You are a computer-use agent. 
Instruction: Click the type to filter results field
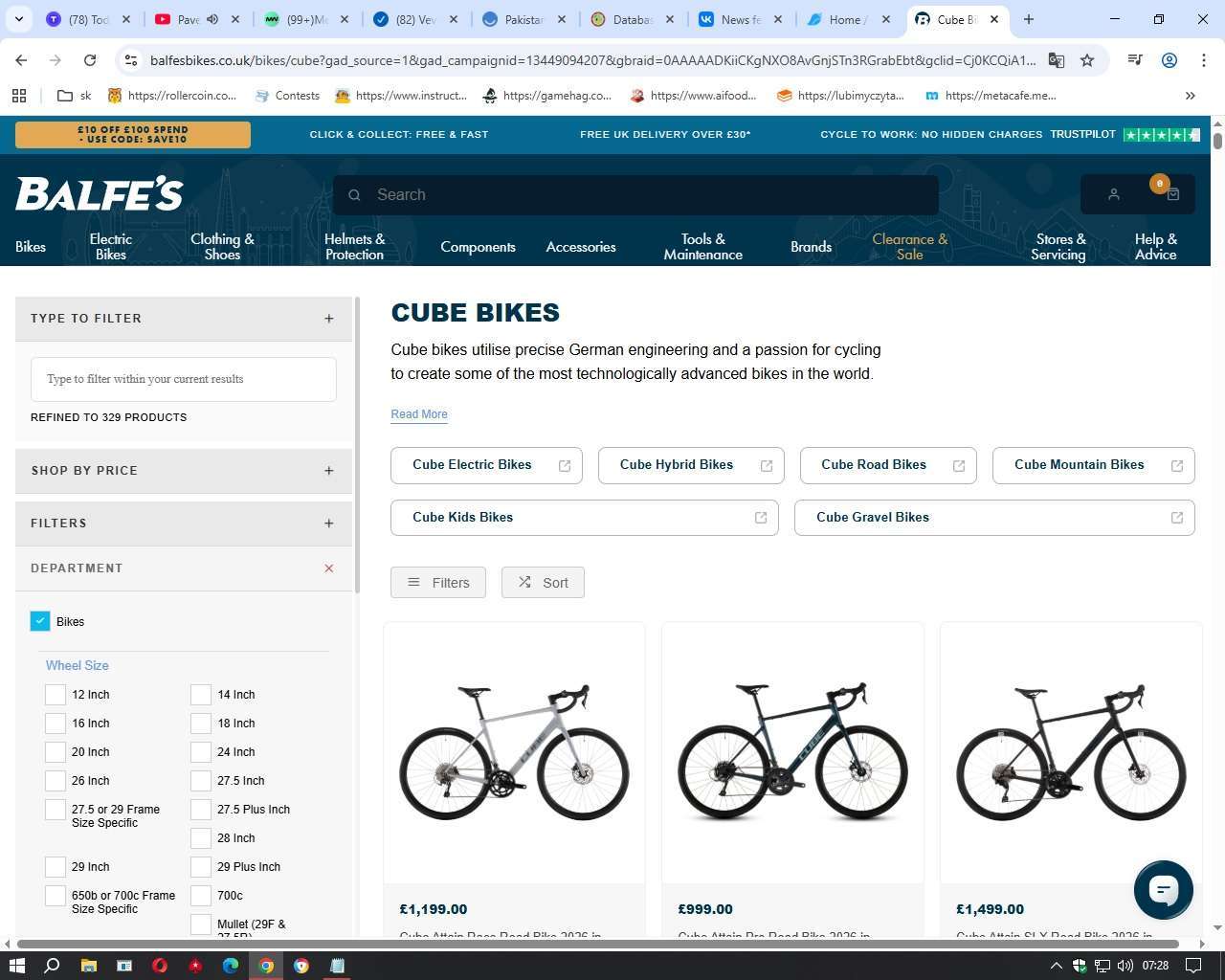point(184,379)
